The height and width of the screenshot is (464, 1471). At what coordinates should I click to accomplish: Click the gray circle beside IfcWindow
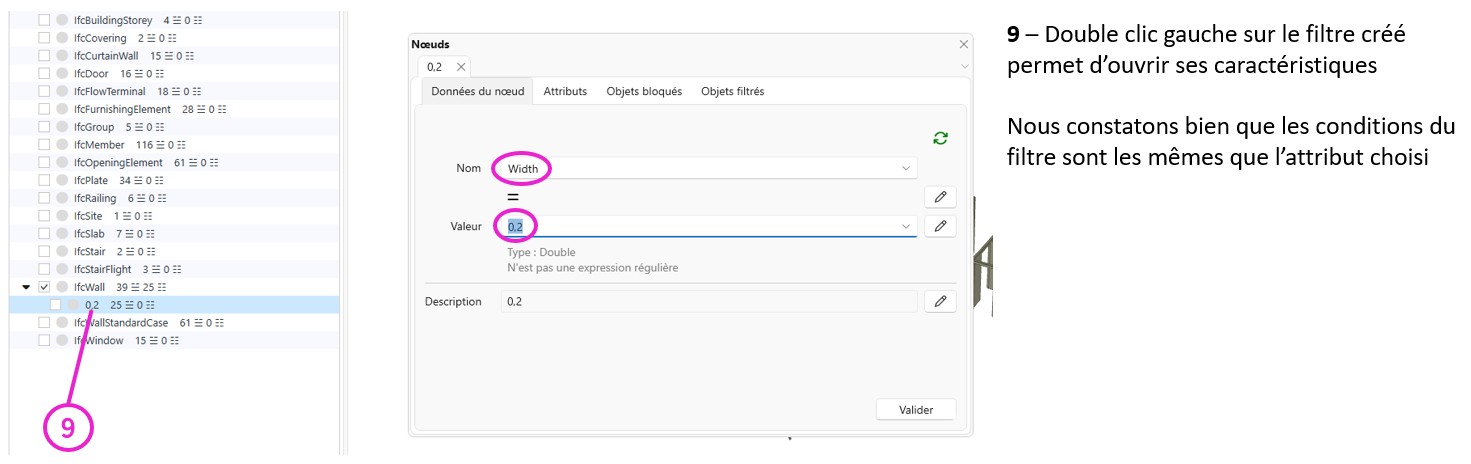point(62,341)
